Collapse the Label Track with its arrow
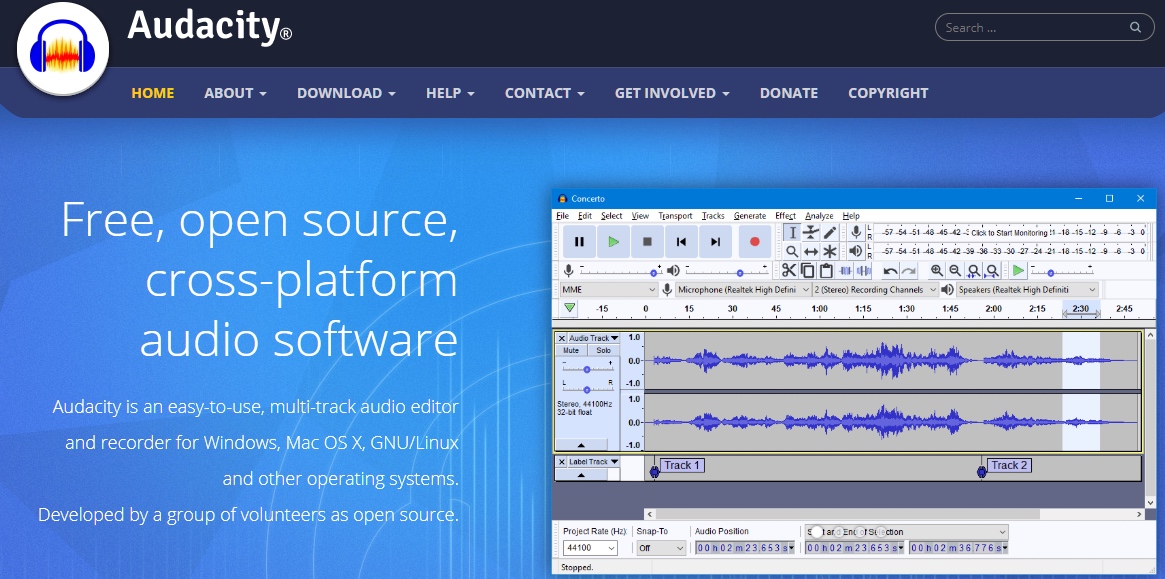The height and width of the screenshot is (579, 1165). click(581, 474)
